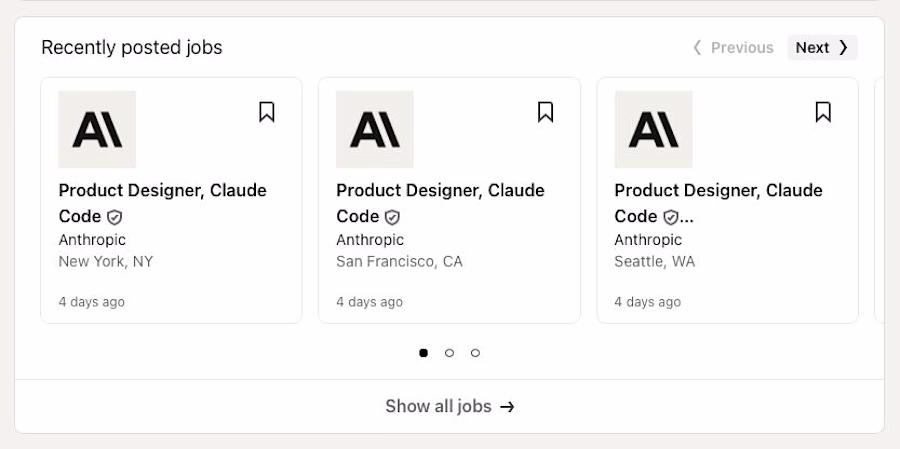
Task: Switch to the third carousel page dot
Action: [475, 353]
